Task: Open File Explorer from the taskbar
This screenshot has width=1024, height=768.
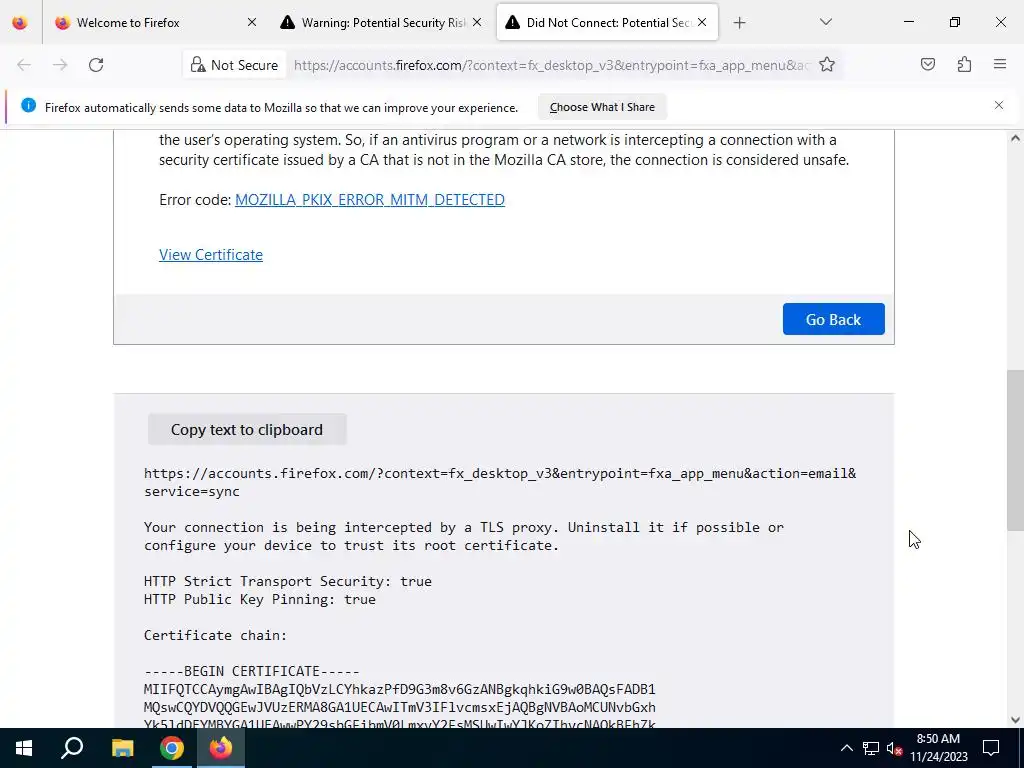Action: (122, 748)
